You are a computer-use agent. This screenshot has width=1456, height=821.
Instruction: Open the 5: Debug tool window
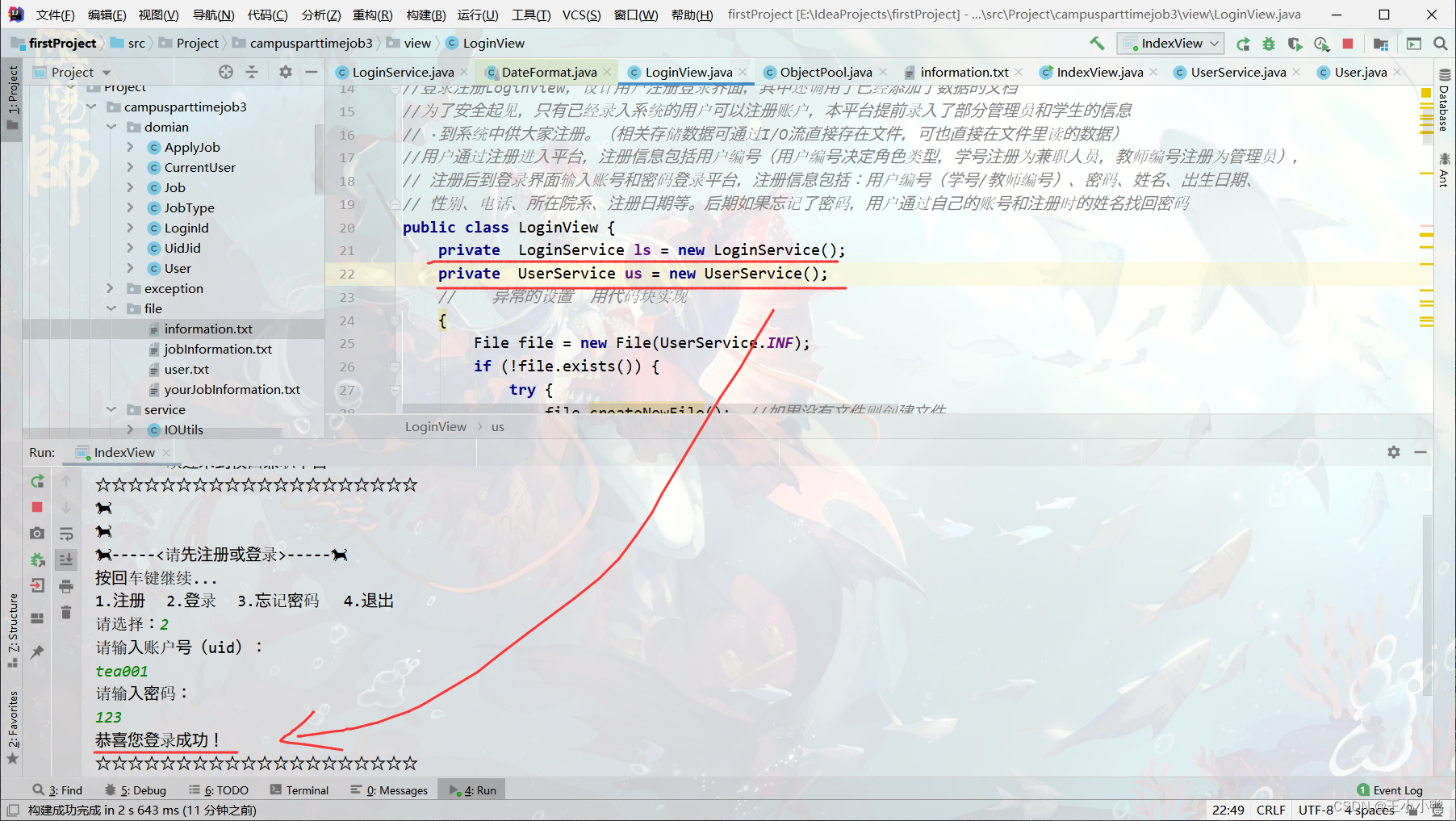(x=136, y=790)
